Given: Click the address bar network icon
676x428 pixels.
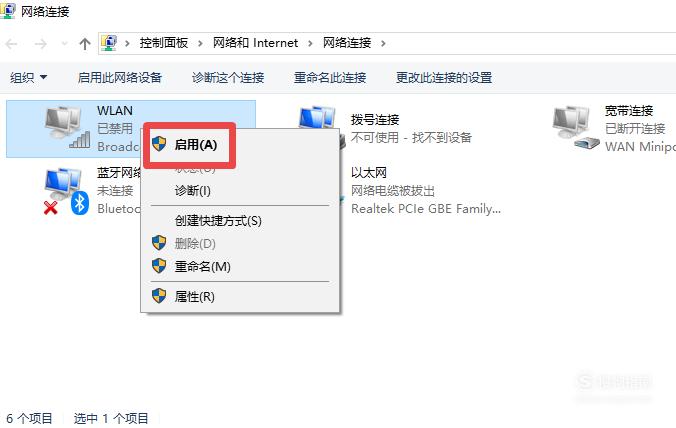Looking at the screenshot, I should 109,43.
